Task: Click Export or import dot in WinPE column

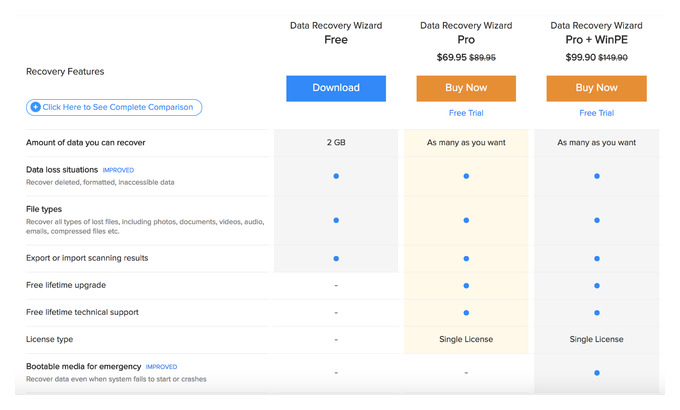Action: 597,259
